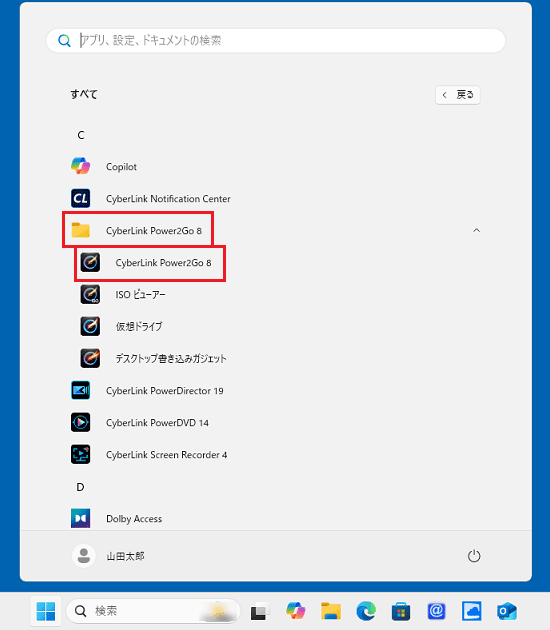The image size is (550, 630).
Task: Click the Copilot app name text
Action: pyautogui.click(x=121, y=167)
